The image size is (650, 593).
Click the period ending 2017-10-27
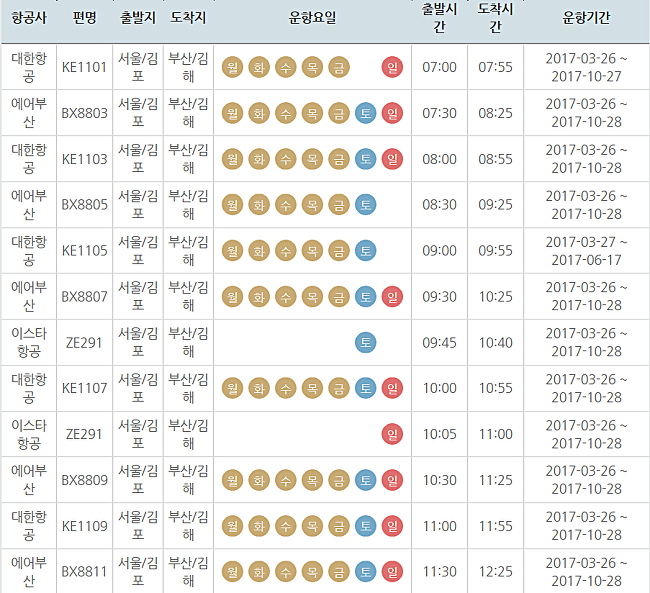(x=586, y=67)
